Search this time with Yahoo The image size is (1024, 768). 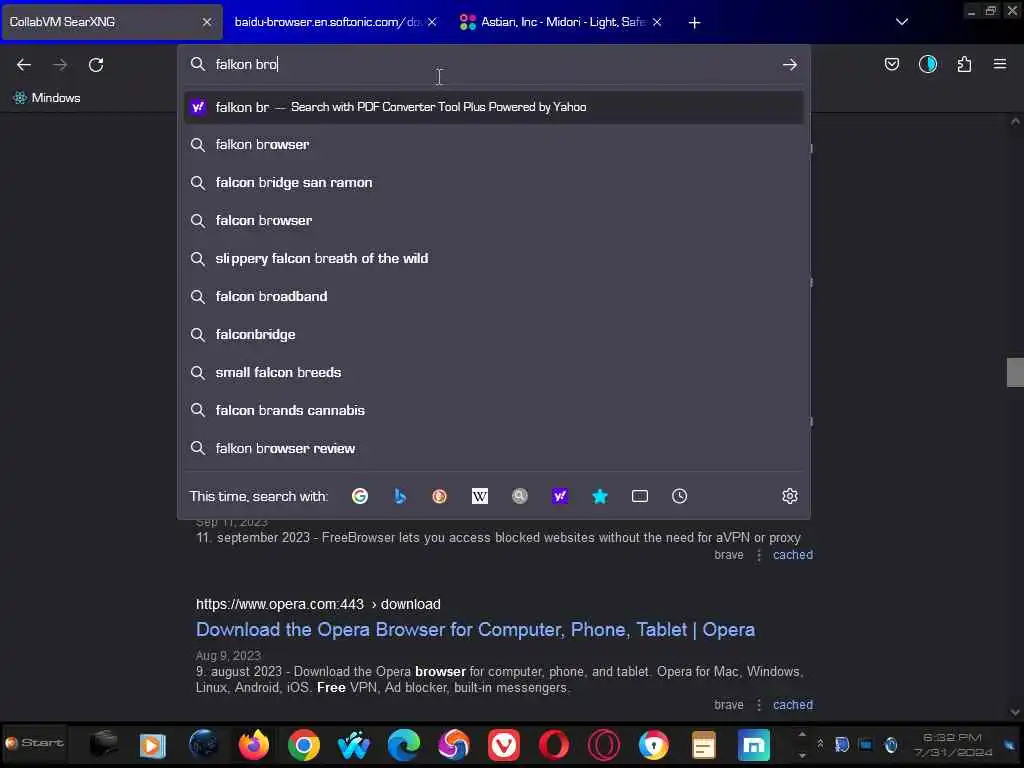coord(560,496)
